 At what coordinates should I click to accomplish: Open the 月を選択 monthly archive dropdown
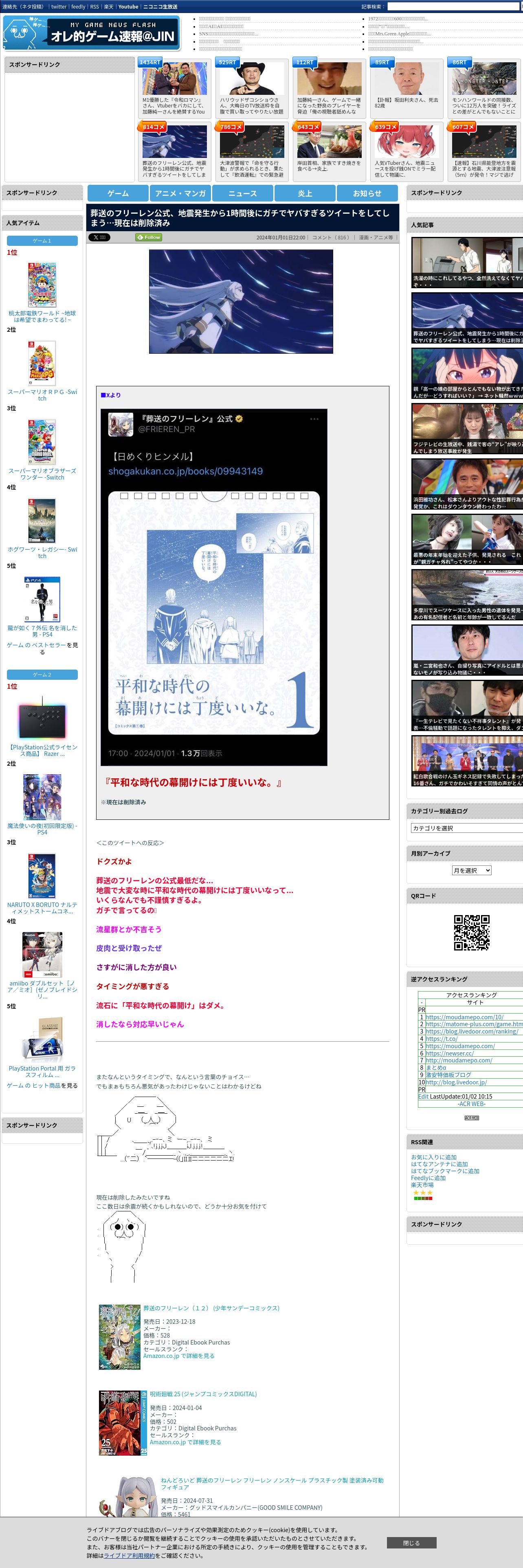[472, 870]
